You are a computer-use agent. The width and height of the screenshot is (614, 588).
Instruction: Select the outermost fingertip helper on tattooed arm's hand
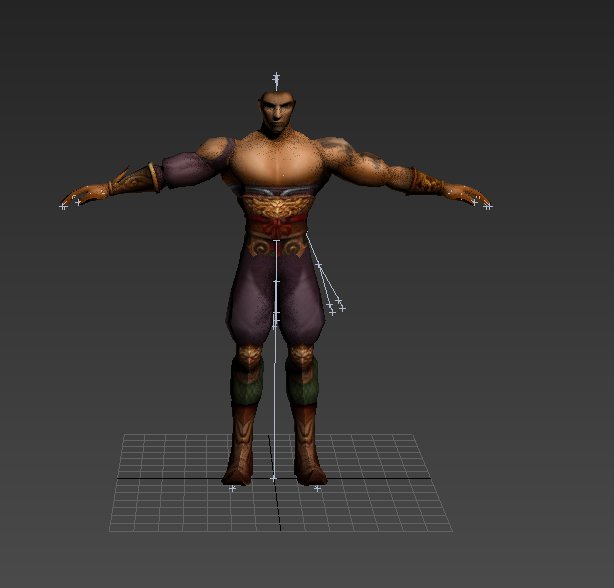tap(488, 206)
